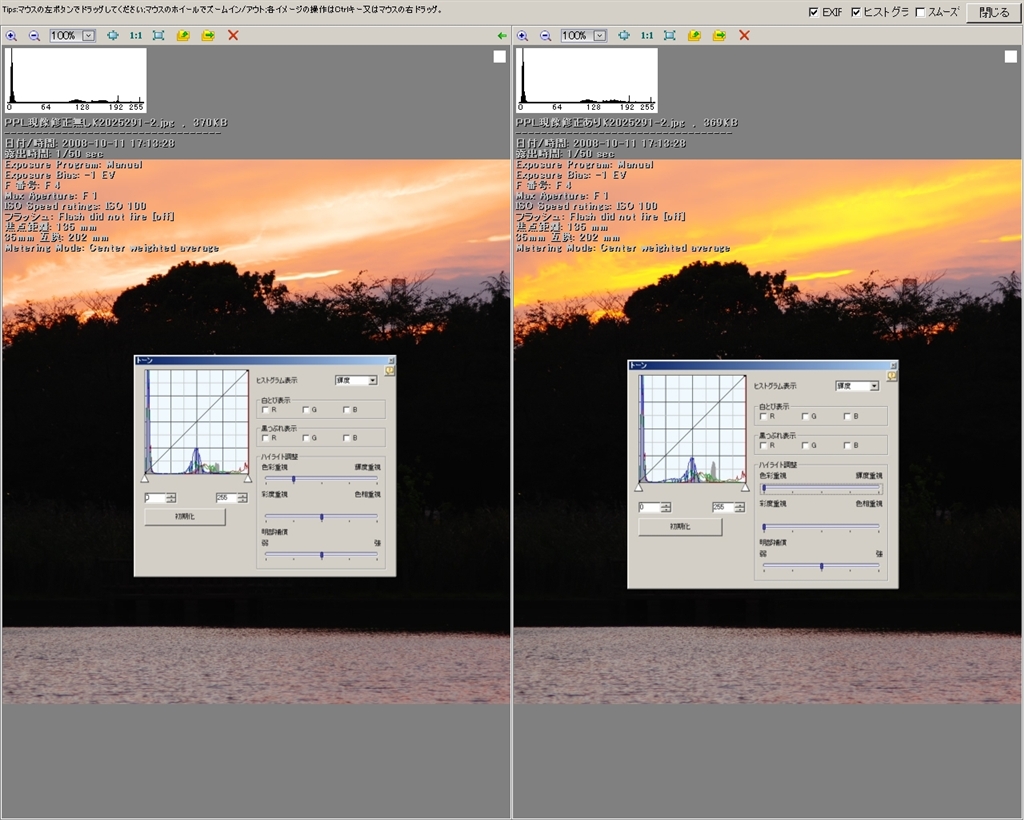Click red X delete icon in right pane
Screen dimensions: 1024x820
pos(744,36)
